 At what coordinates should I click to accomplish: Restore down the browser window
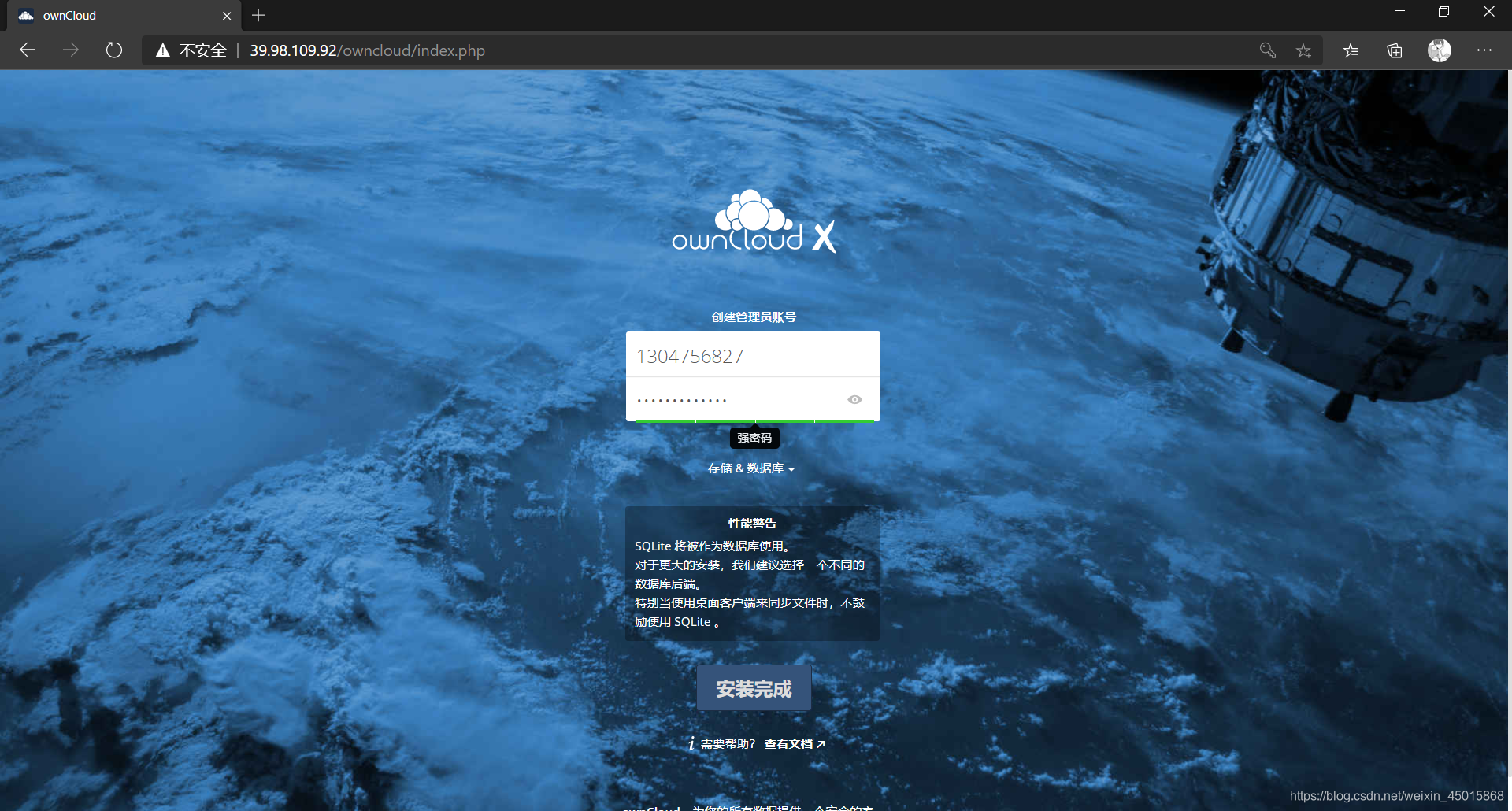(1443, 12)
